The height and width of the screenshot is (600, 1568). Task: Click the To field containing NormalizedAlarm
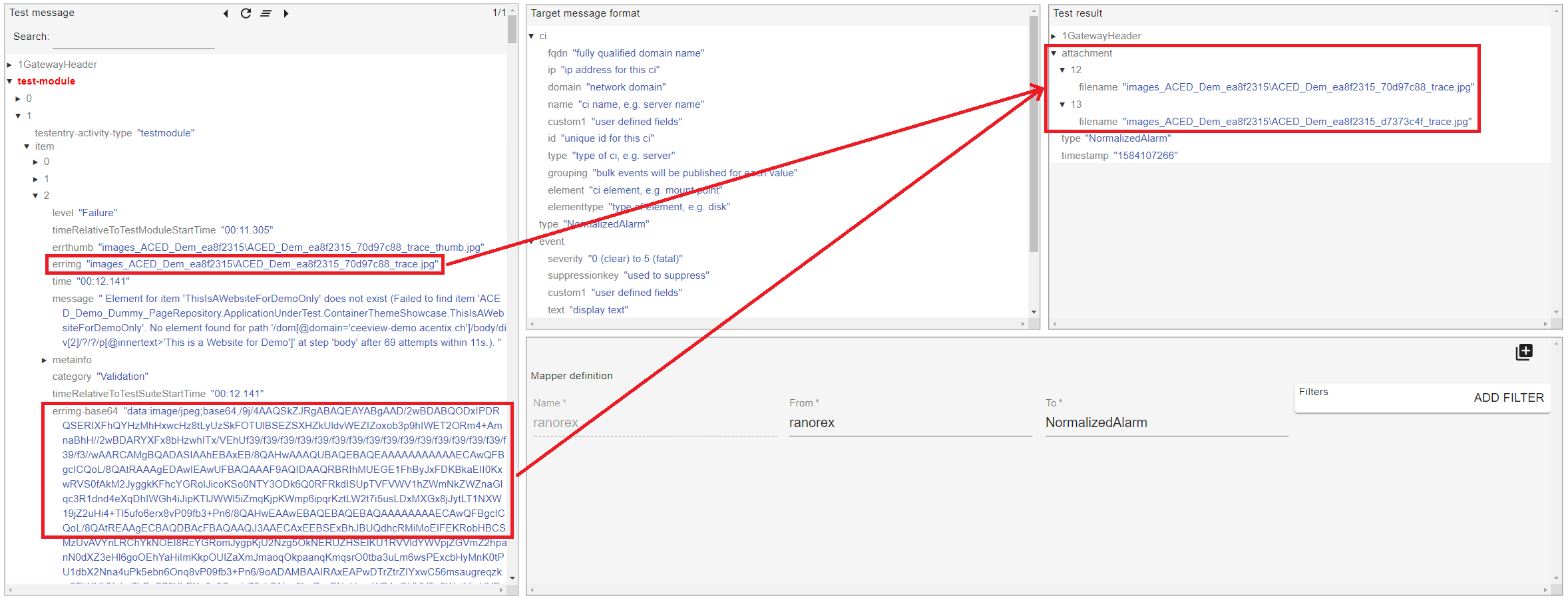coord(1165,423)
